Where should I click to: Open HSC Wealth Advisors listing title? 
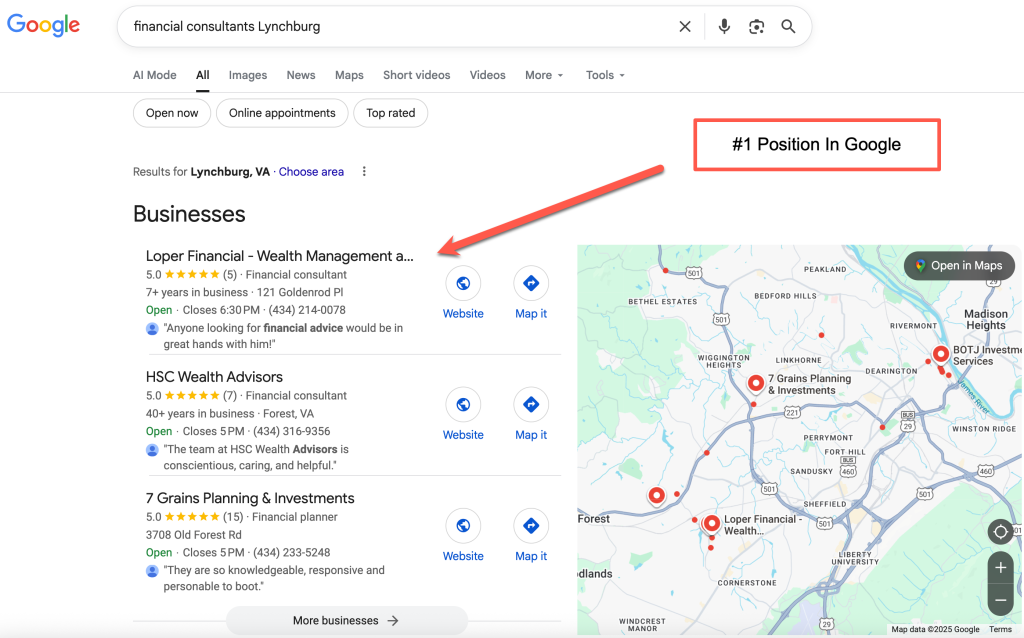pos(214,377)
